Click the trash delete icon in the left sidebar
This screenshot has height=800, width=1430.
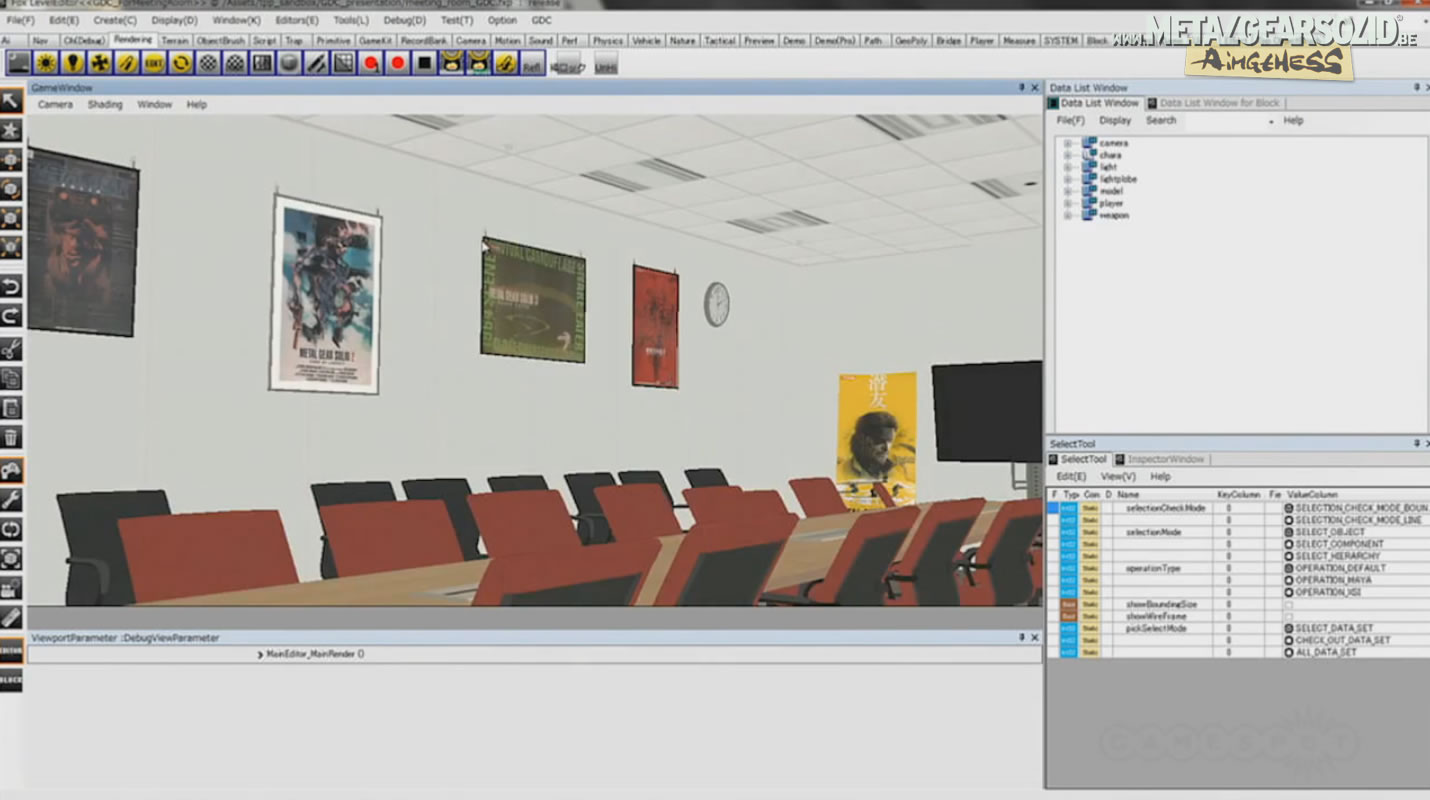pos(11,437)
